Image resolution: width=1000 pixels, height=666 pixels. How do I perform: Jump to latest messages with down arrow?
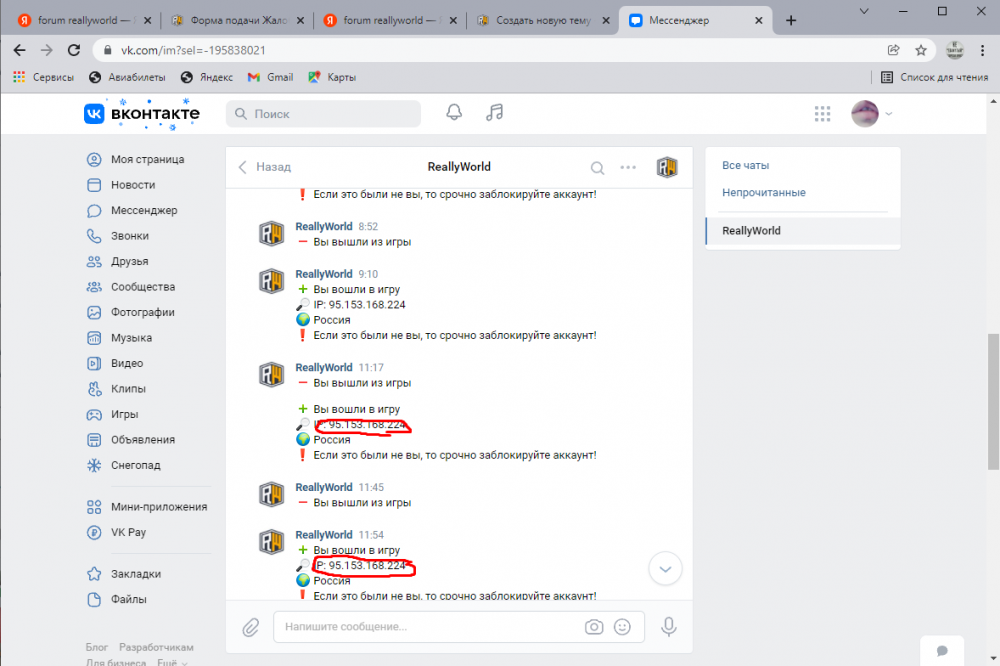tap(665, 569)
